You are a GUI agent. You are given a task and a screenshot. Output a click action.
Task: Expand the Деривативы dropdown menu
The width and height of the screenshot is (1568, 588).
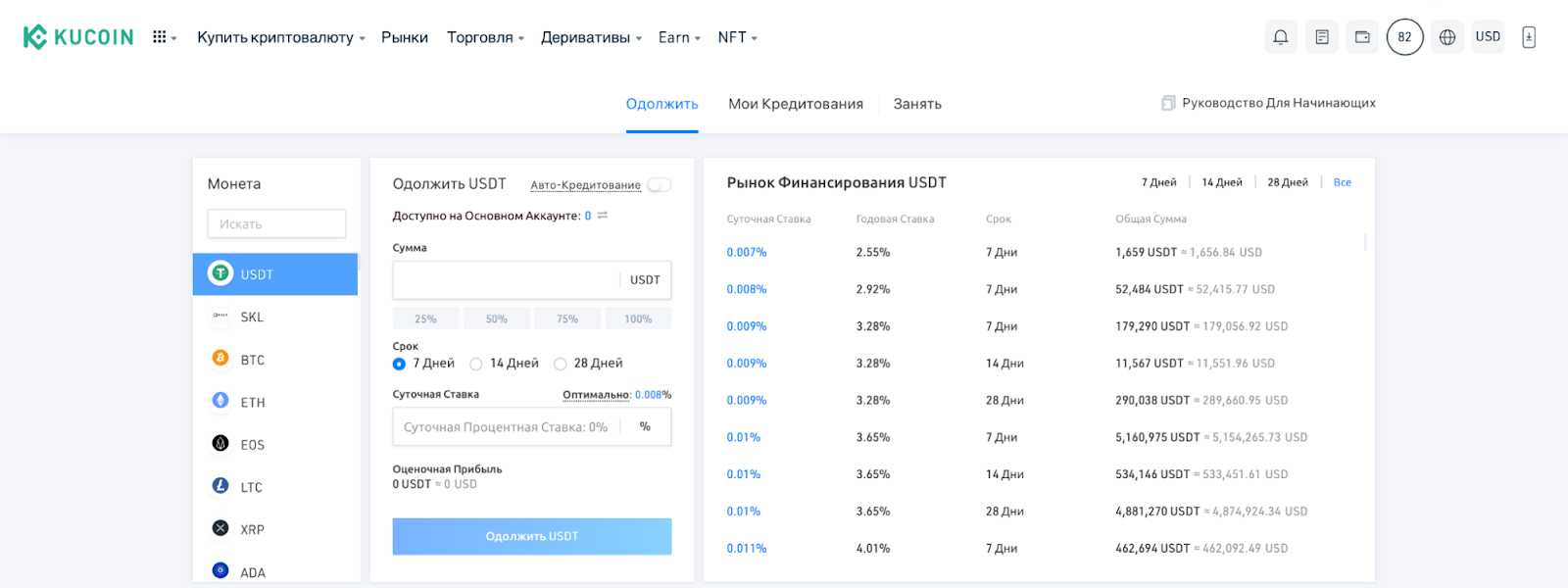(x=591, y=37)
